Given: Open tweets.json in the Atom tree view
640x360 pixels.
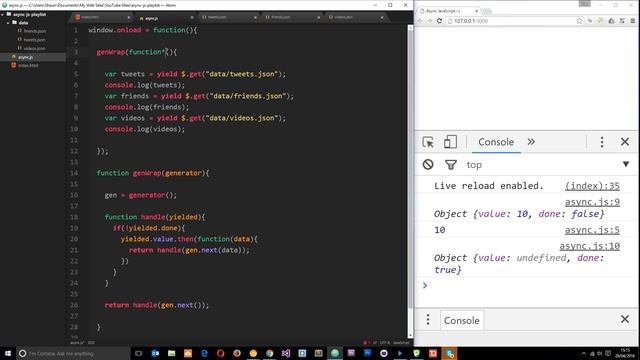Looking at the screenshot, I should coord(34,40).
